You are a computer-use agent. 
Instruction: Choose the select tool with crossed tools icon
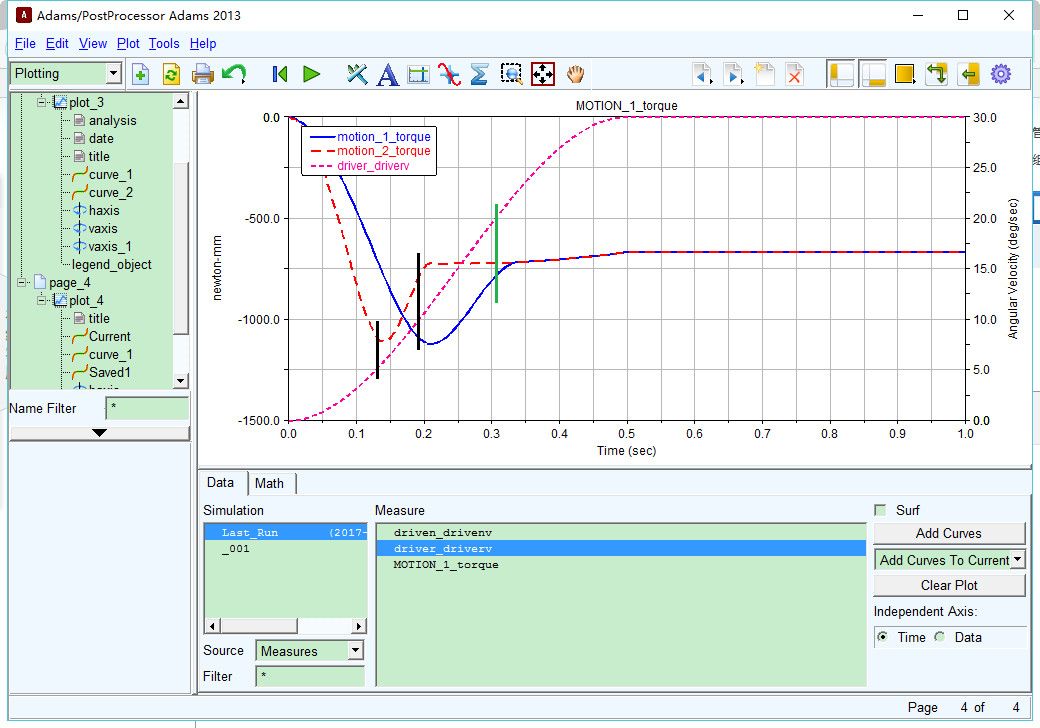[357, 74]
